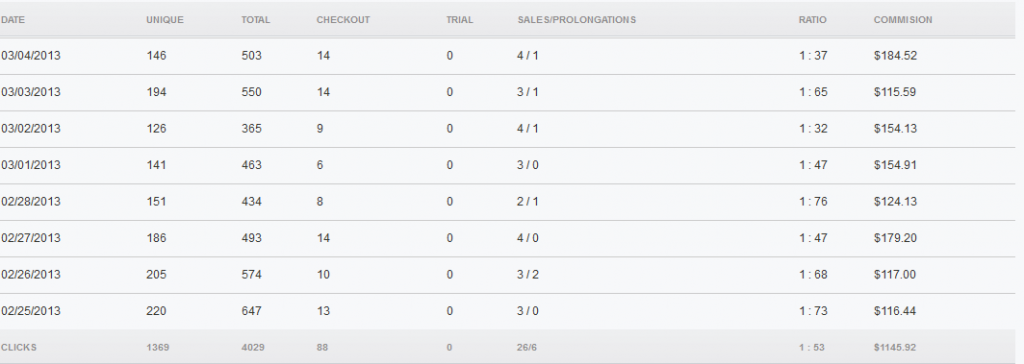Click the 03/02/2013 date cell
1024x364 pixels.
[x=31, y=129]
